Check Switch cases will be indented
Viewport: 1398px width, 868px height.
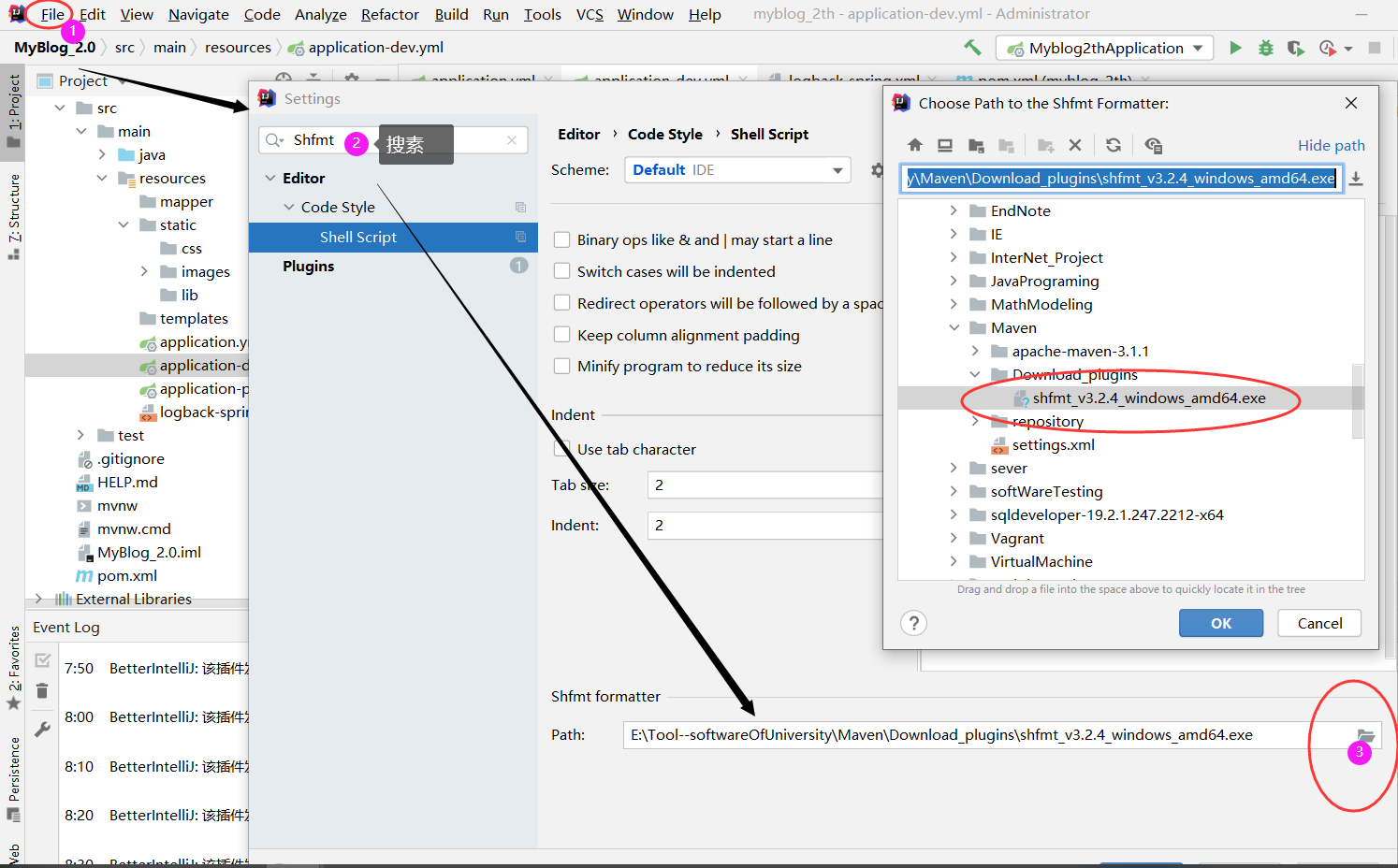tap(562, 271)
